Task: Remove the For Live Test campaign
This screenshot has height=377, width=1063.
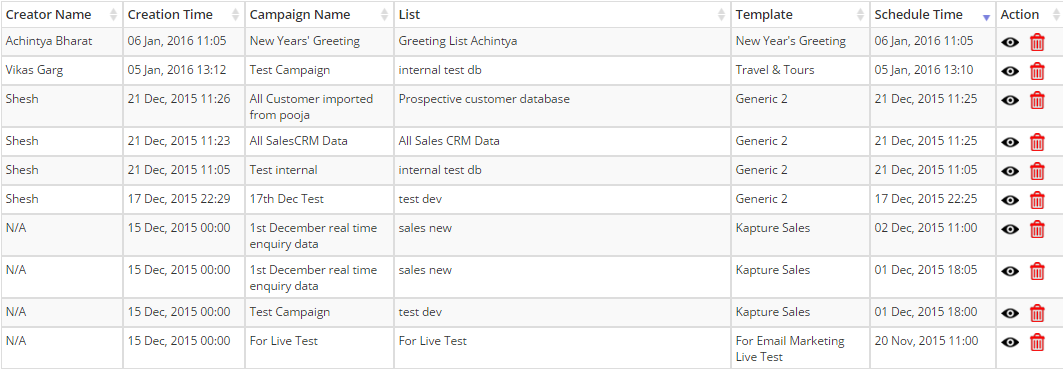Action: (1037, 342)
